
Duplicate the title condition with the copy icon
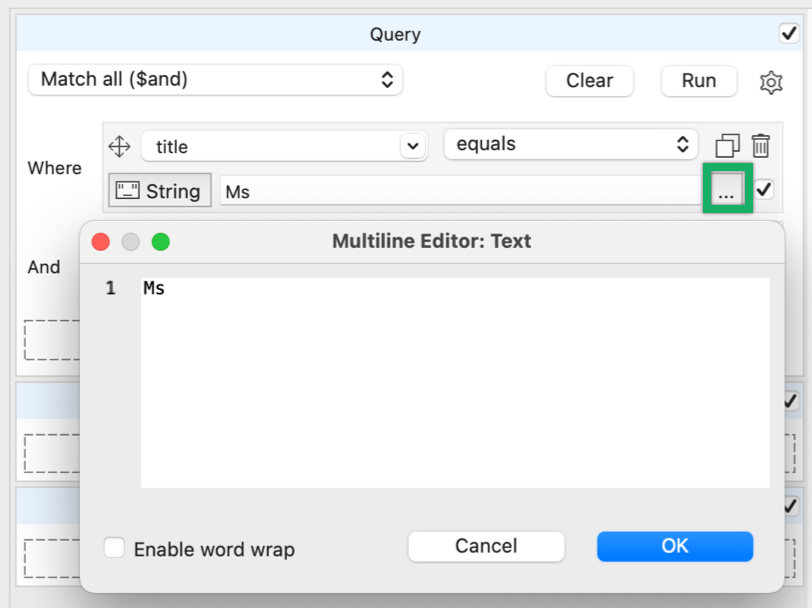(728, 145)
